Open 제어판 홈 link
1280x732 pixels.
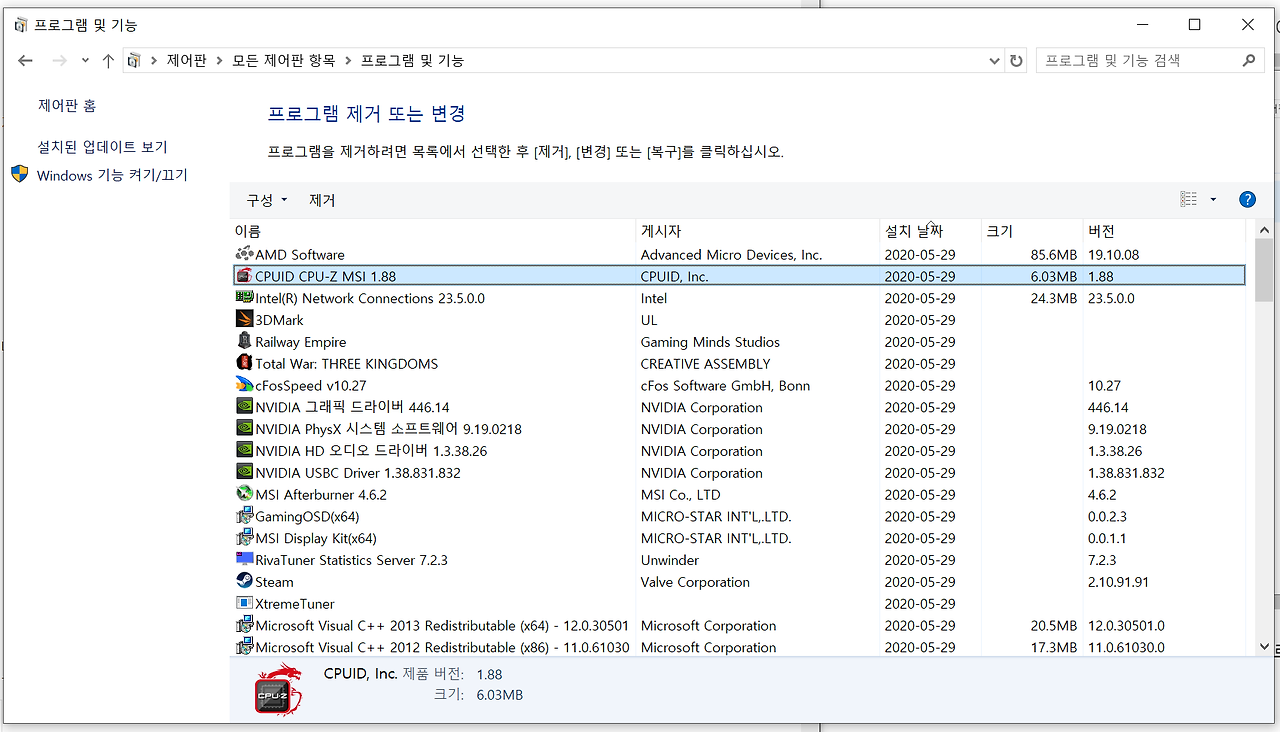pyautogui.click(x=67, y=105)
